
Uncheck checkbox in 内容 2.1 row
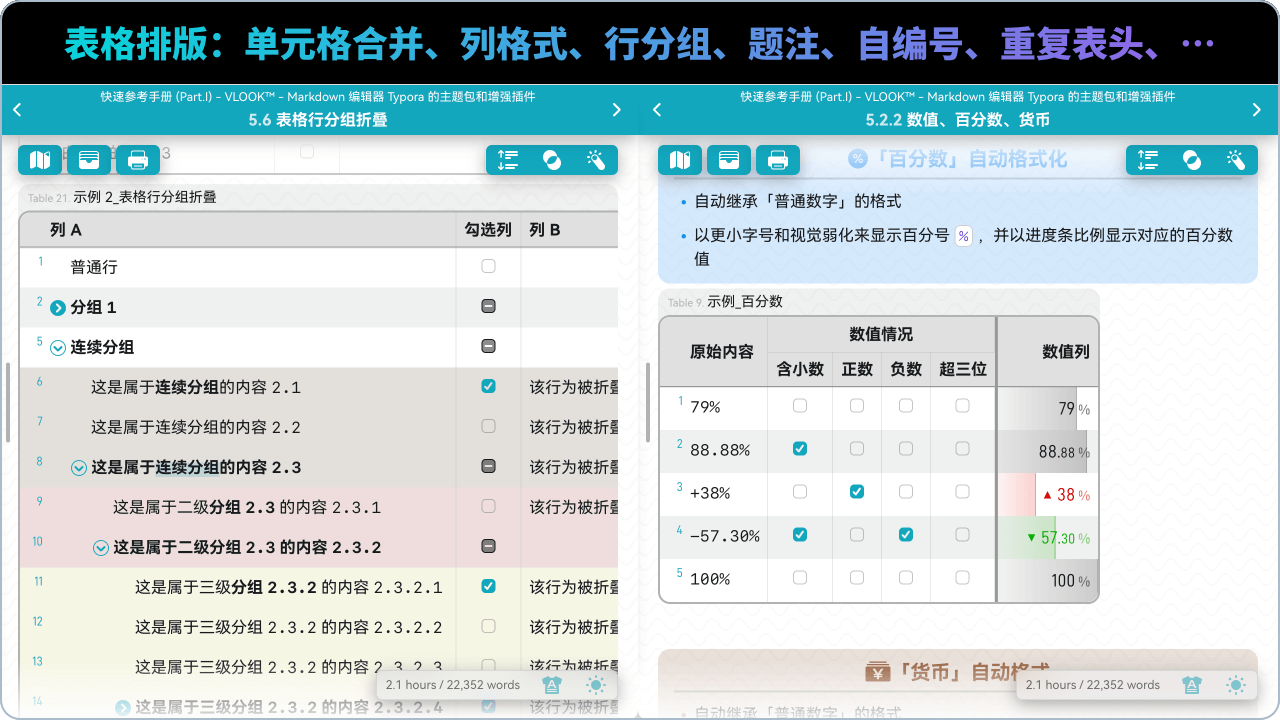488,386
